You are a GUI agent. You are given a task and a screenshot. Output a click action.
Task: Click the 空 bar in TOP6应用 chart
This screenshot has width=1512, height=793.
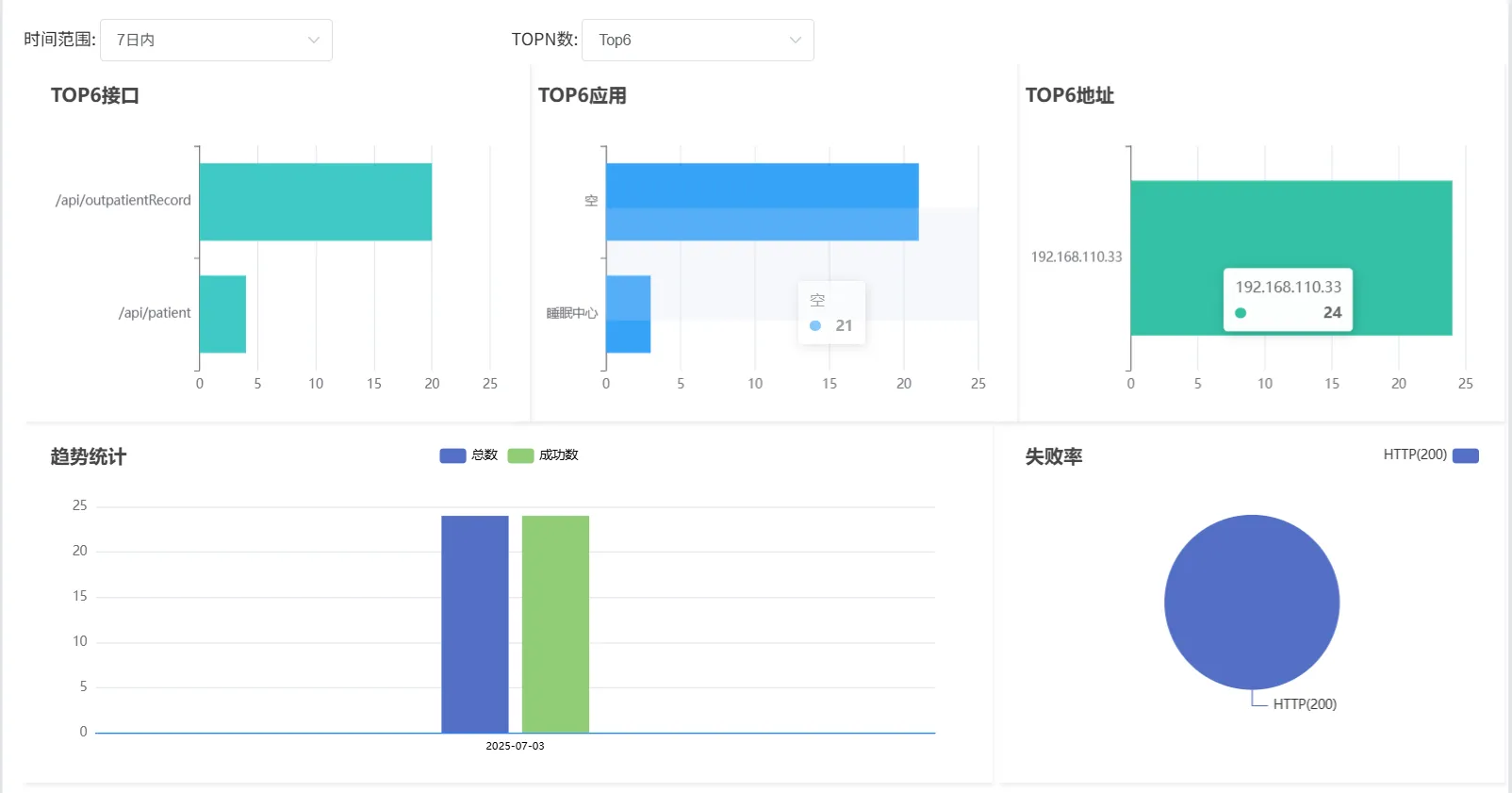[x=762, y=202]
